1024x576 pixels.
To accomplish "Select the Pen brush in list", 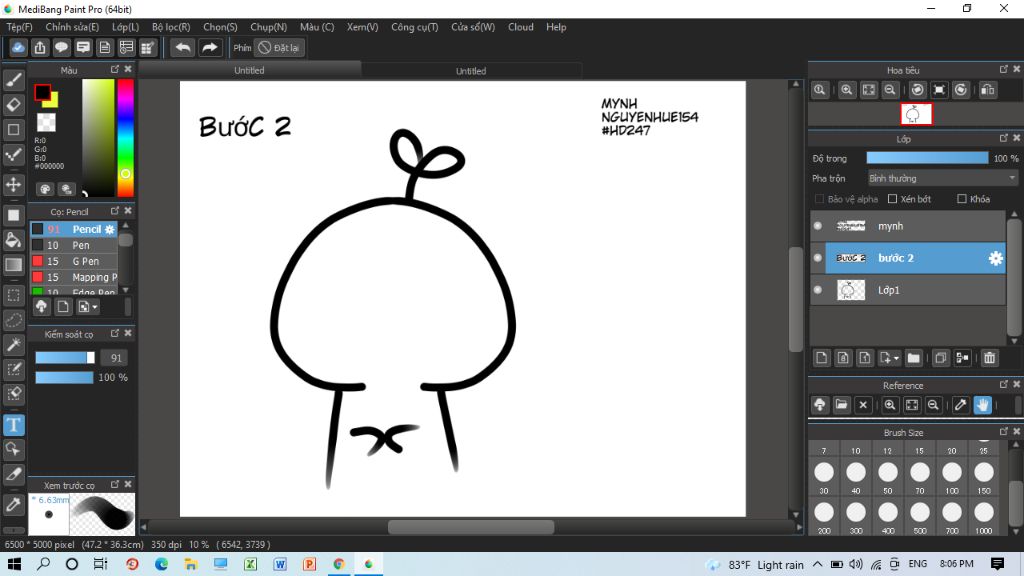I will click(74, 246).
